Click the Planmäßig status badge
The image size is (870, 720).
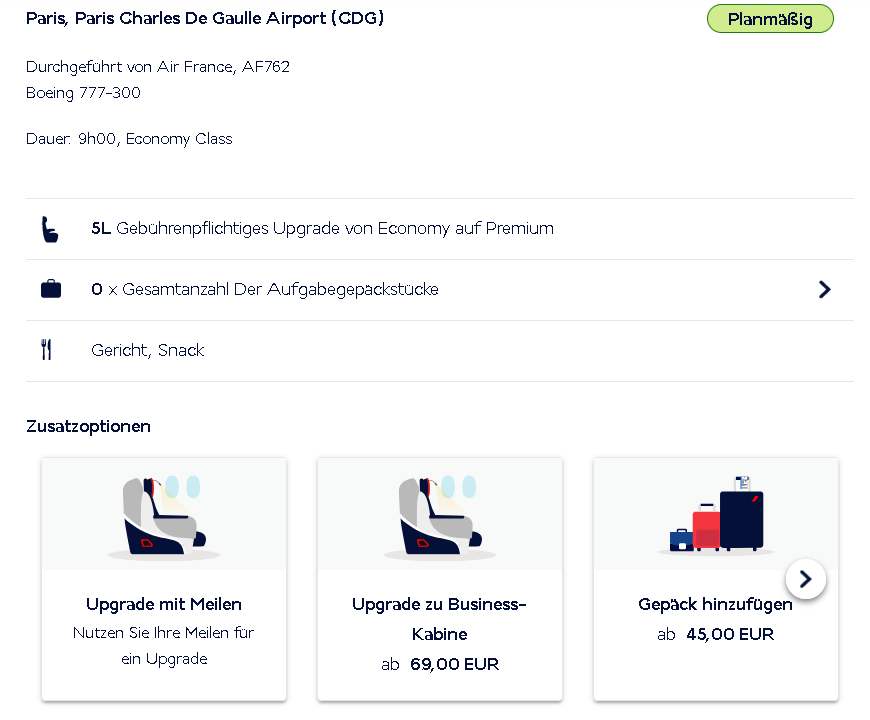coord(769,19)
